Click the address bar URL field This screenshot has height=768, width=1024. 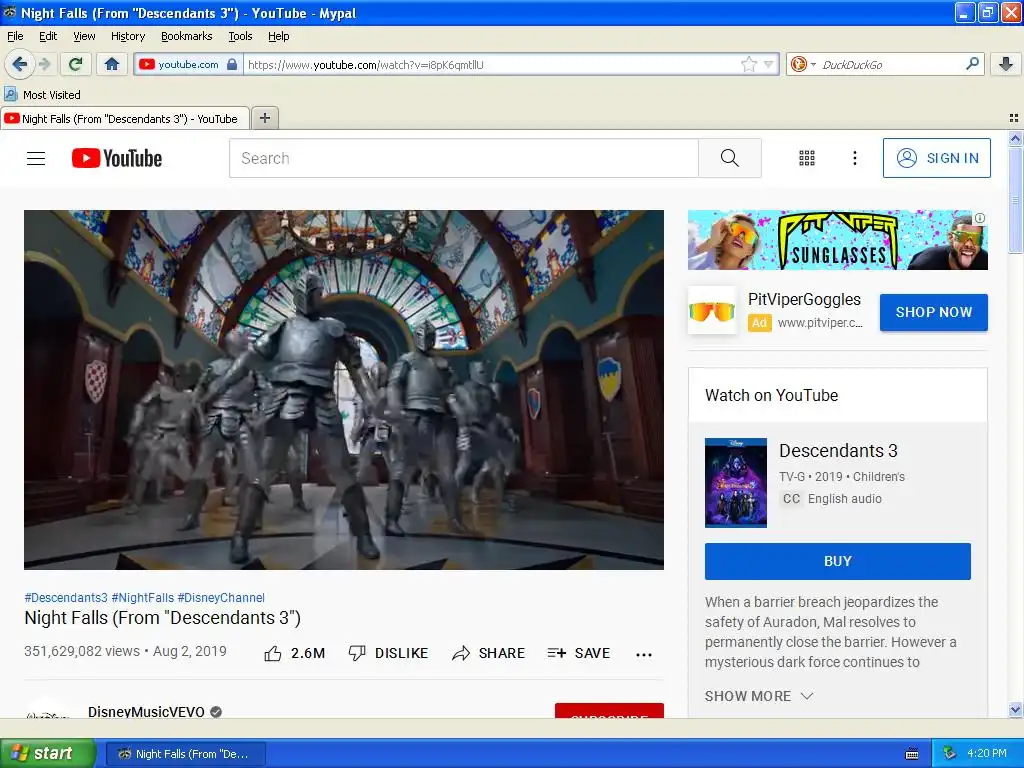493,64
